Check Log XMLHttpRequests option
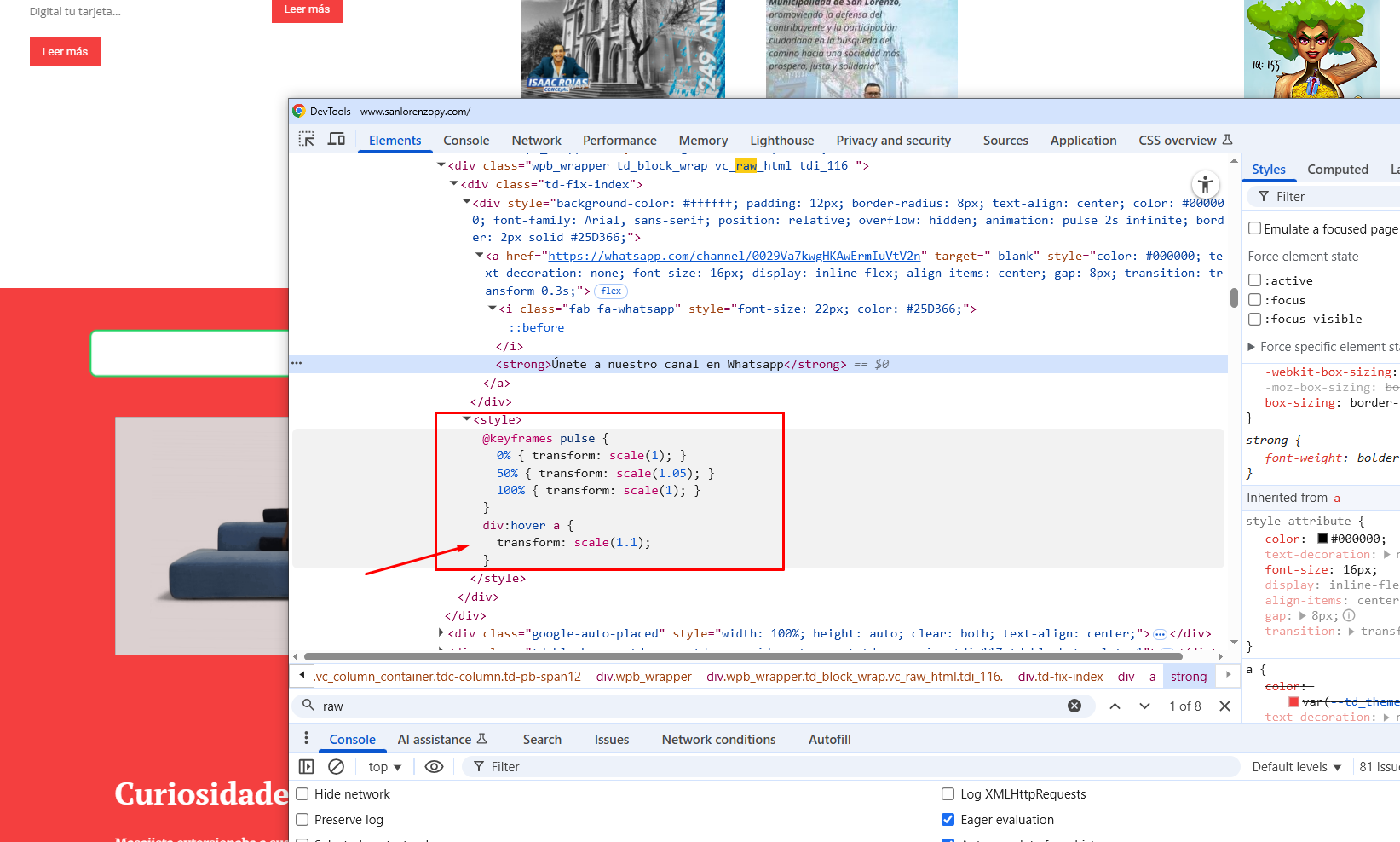The height and width of the screenshot is (842, 1400). coord(948,793)
